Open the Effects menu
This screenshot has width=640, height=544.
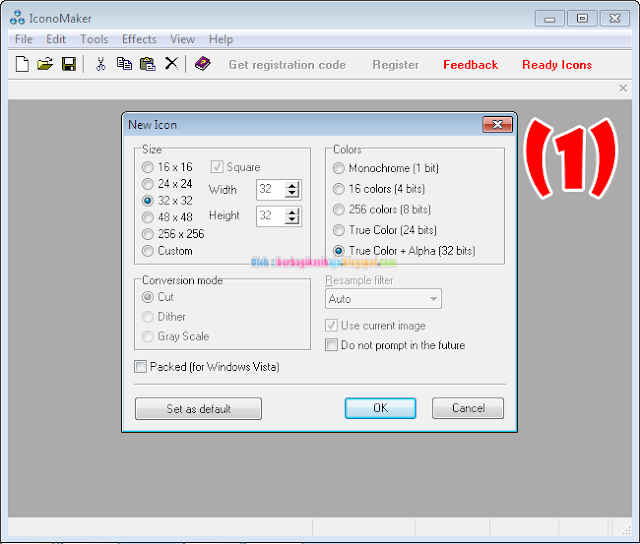[139, 39]
